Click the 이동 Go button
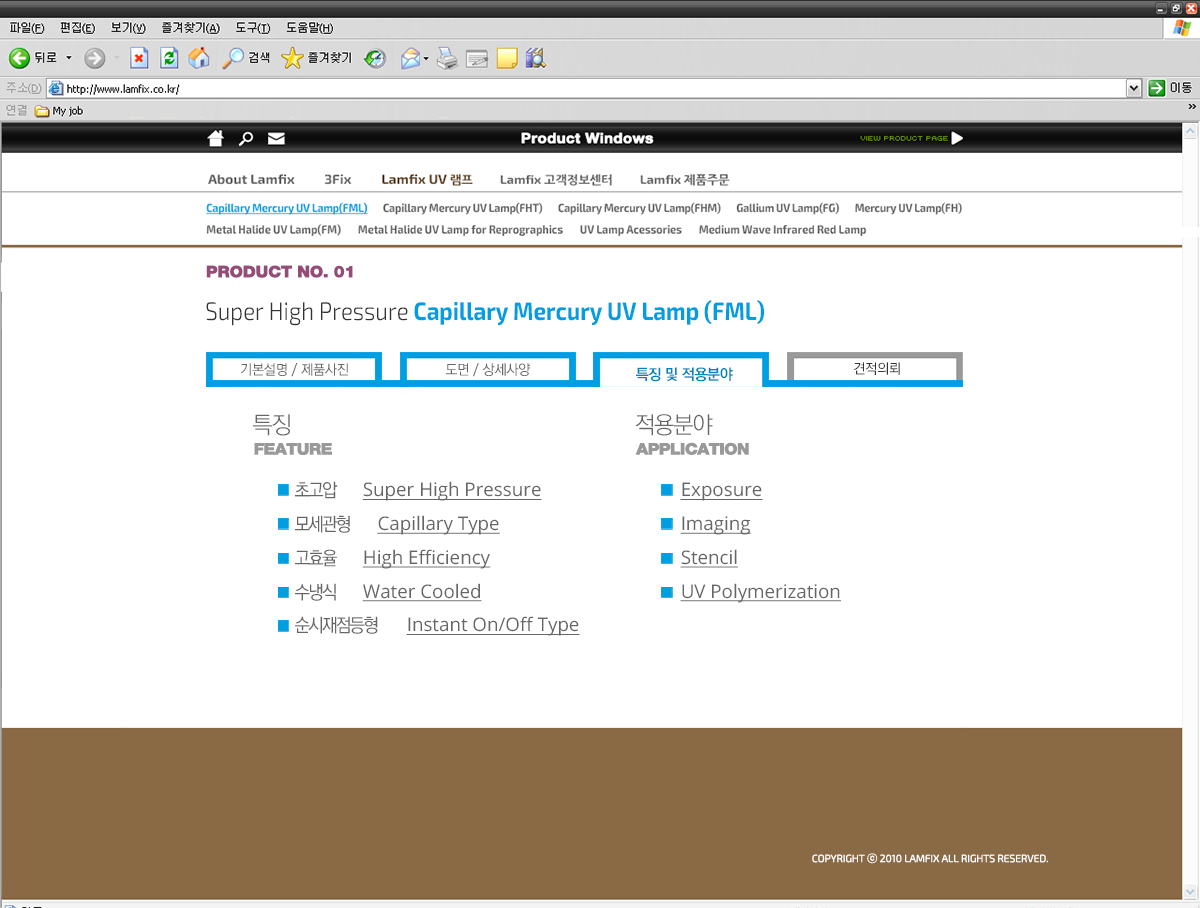 tap(1170, 88)
